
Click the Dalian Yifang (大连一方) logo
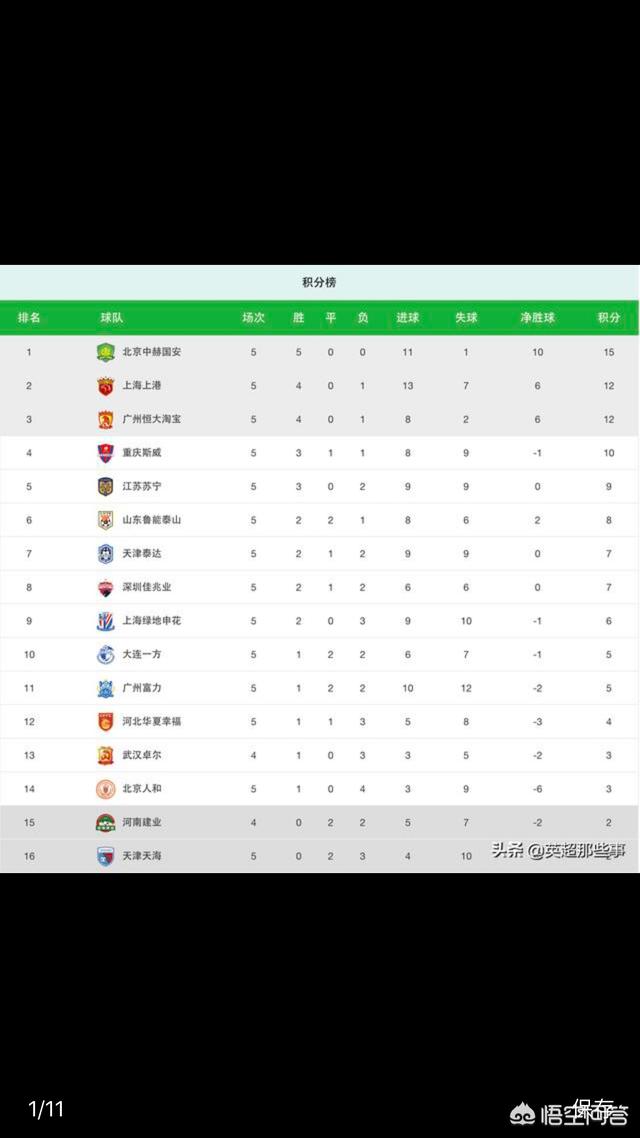106,655
